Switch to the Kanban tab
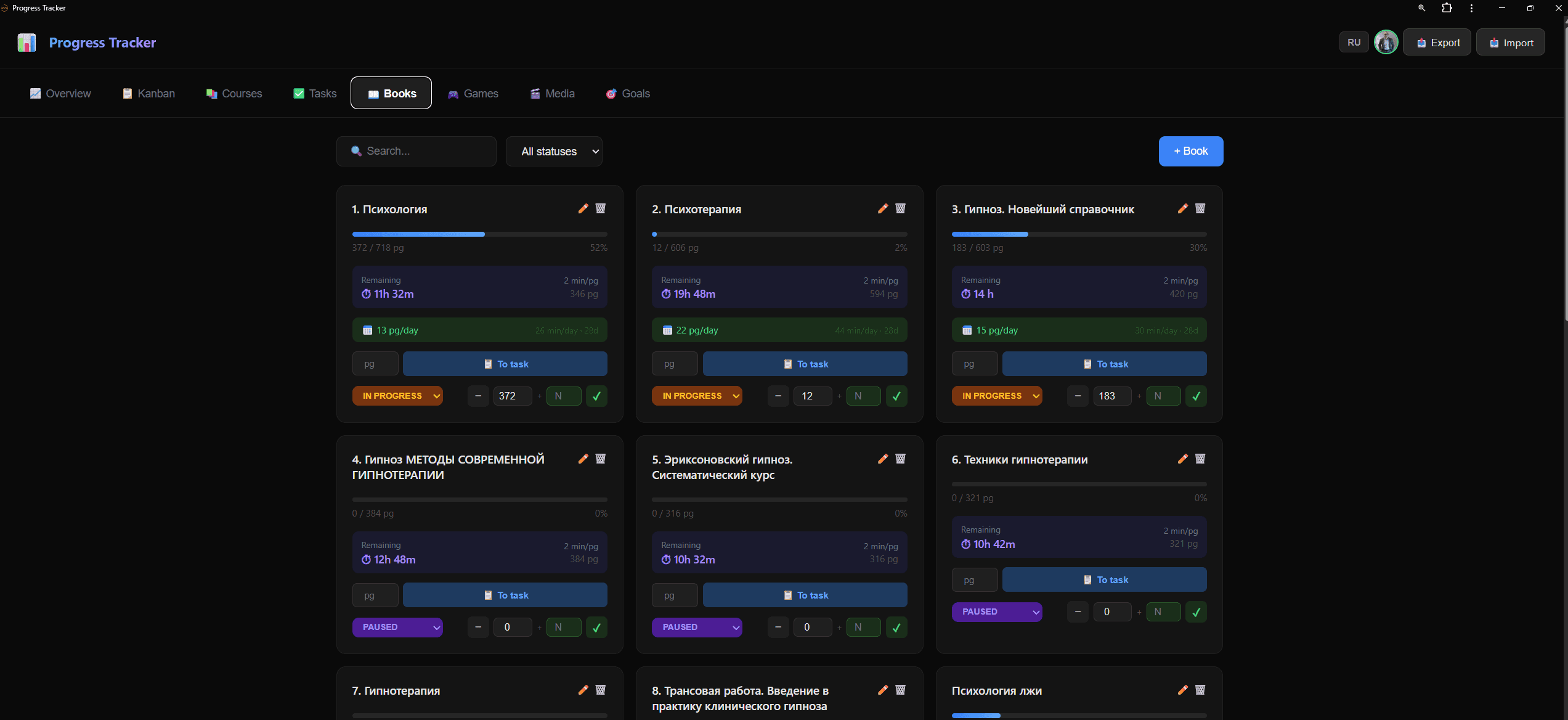This screenshot has width=1568, height=720. pos(148,93)
